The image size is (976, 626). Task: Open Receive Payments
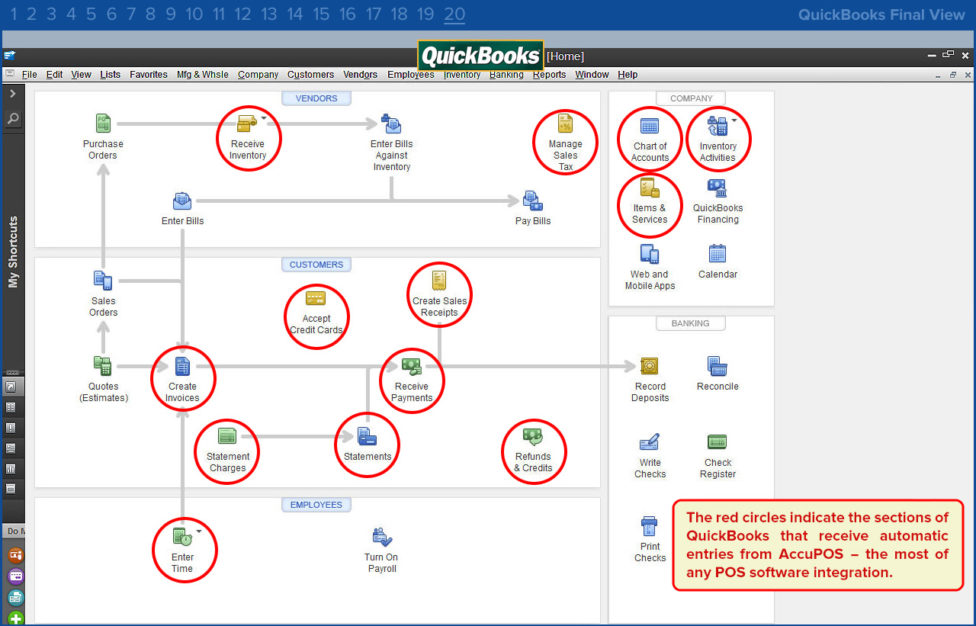coord(411,366)
